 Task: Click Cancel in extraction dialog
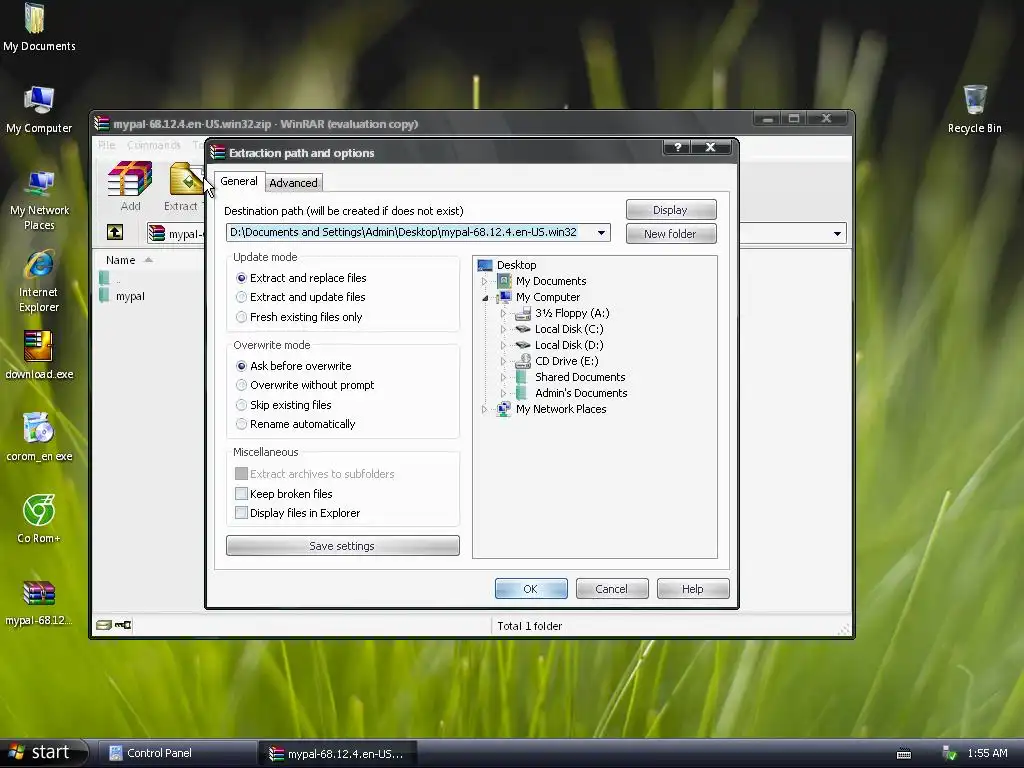(611, 589)
